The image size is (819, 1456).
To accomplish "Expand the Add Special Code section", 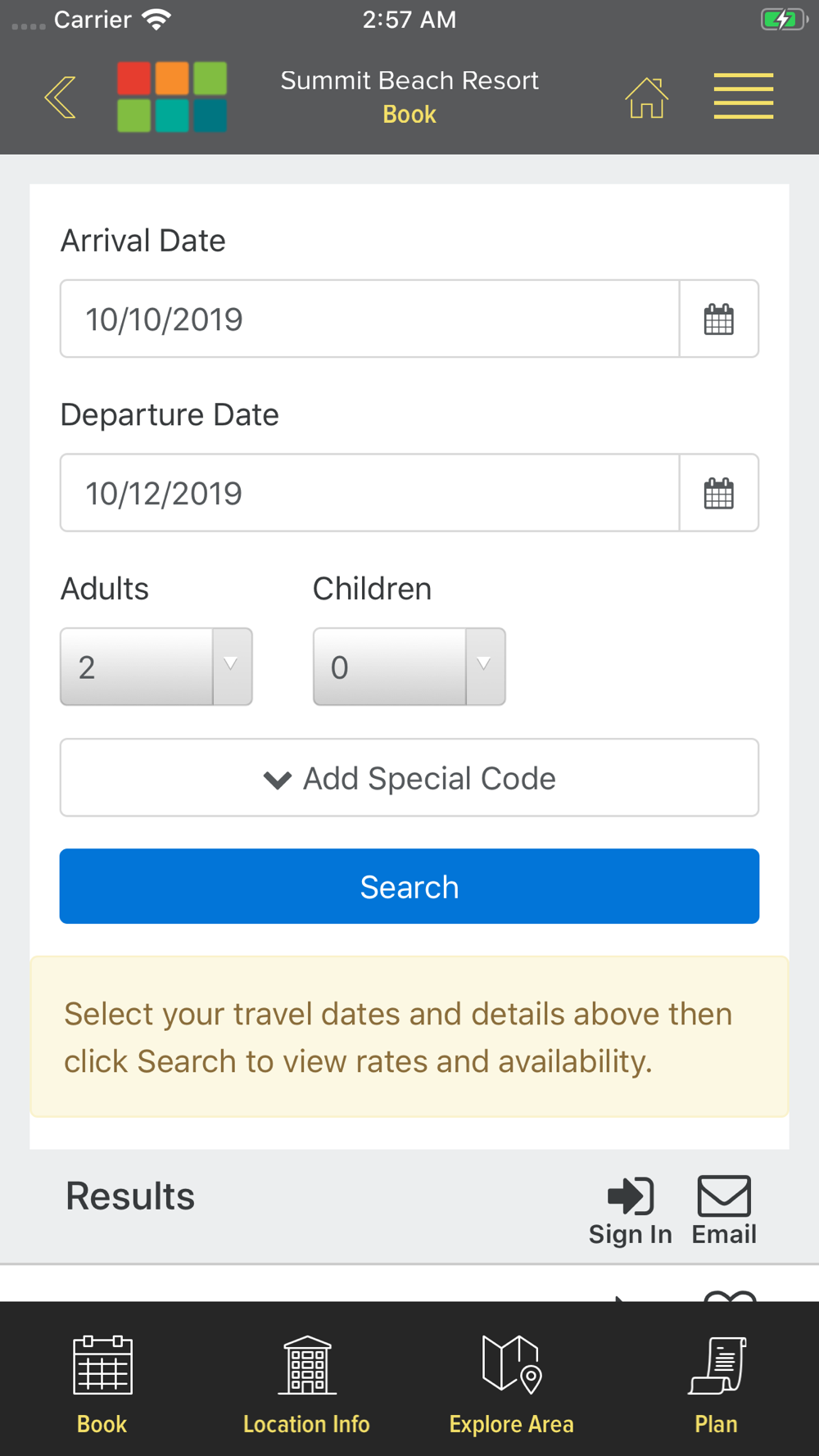I will tap(409, 778).
